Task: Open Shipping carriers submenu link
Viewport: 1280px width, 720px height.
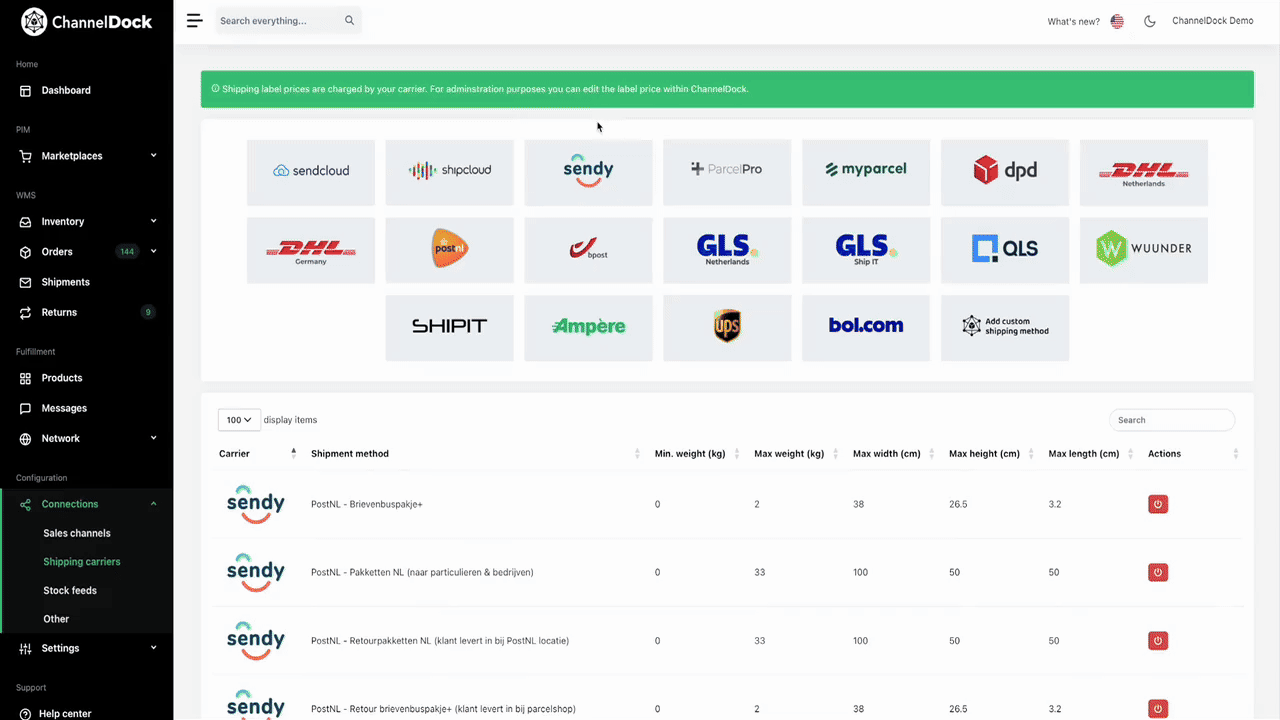Action: point(82,562)
